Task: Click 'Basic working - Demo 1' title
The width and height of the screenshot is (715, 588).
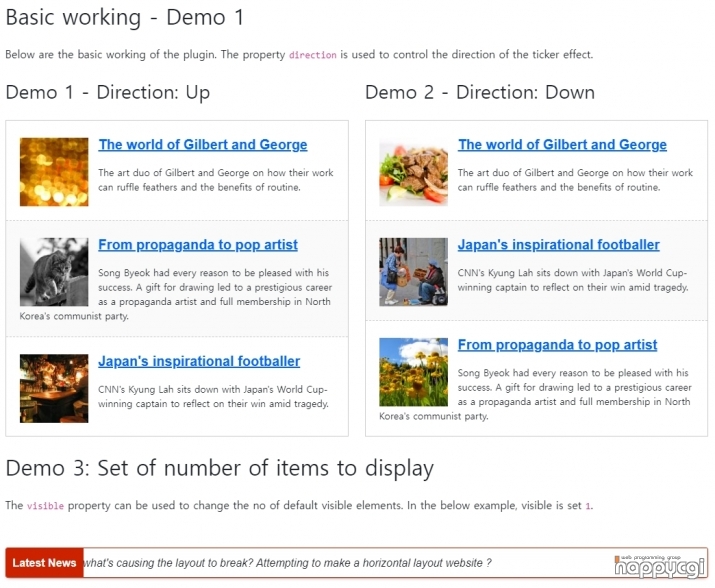Action: (x=124, y=18)
